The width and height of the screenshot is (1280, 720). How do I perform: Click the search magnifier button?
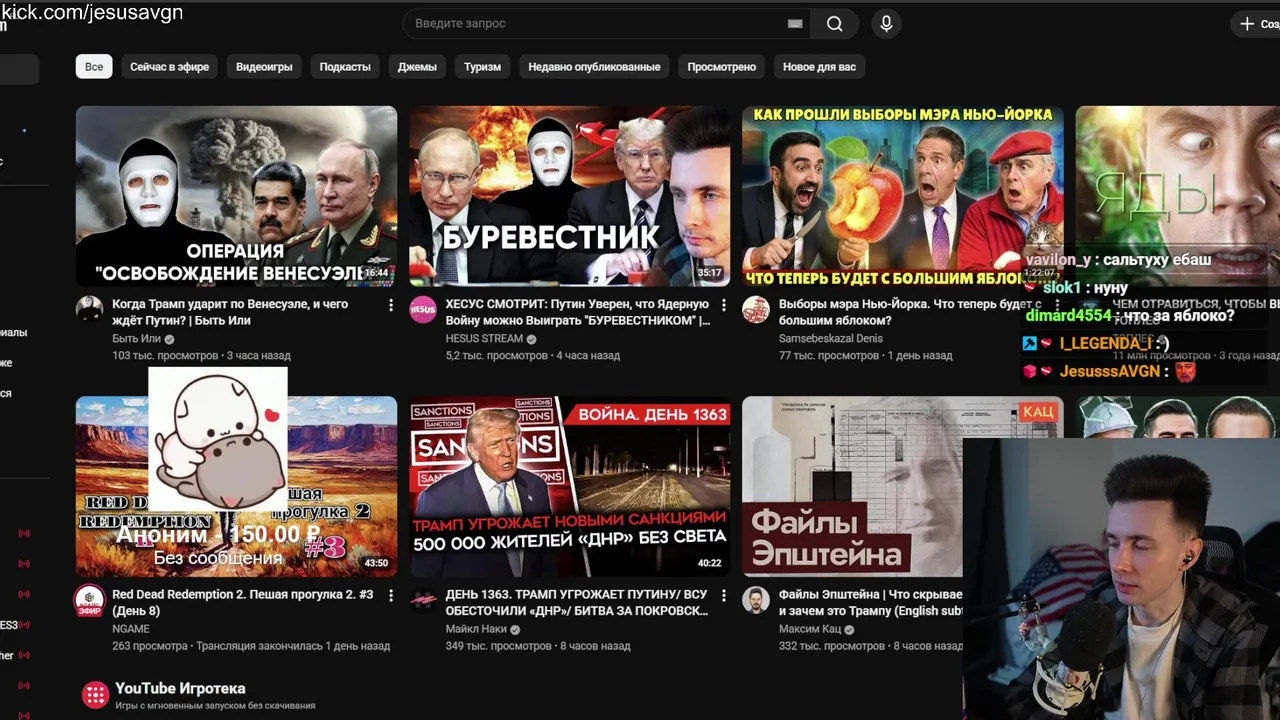[x=835, y=24]
